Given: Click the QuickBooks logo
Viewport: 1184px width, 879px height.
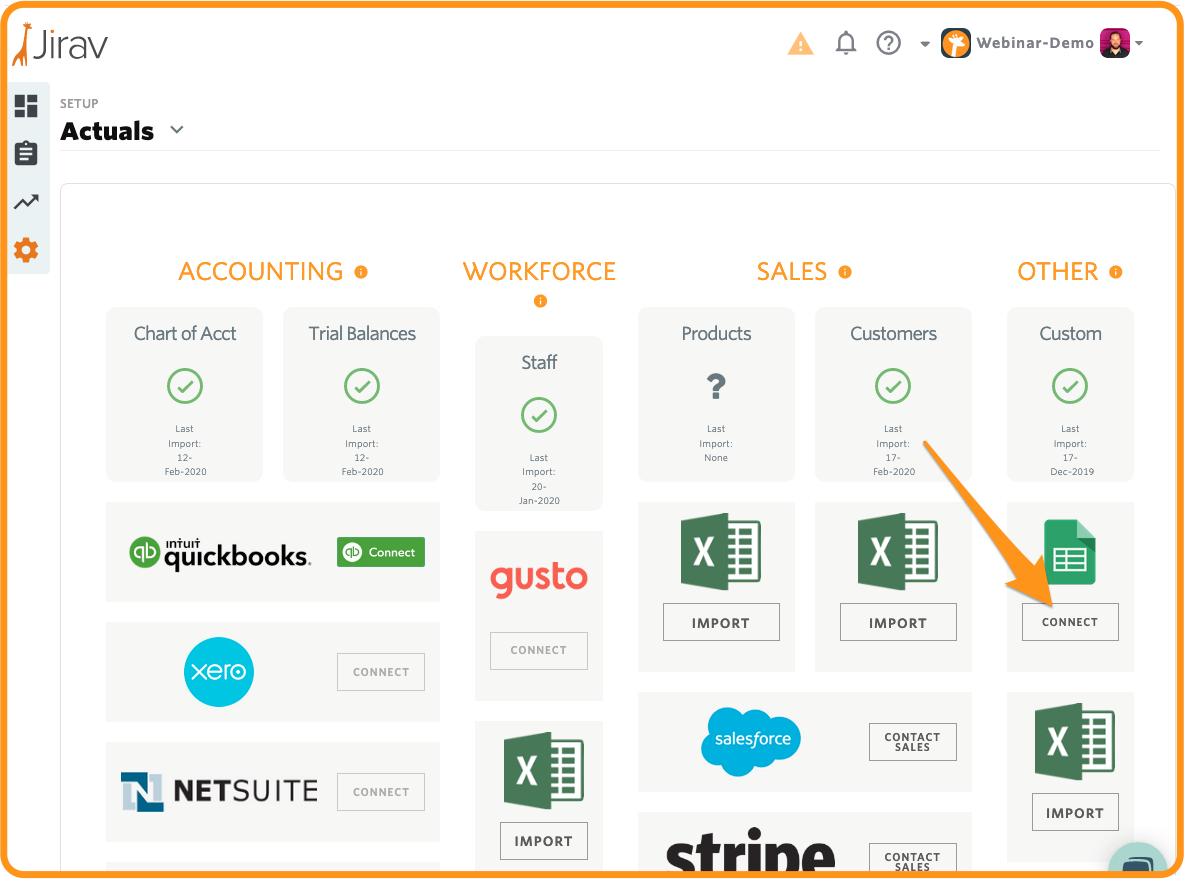Looking at the screenshot, I should click(x=220, y=554).
